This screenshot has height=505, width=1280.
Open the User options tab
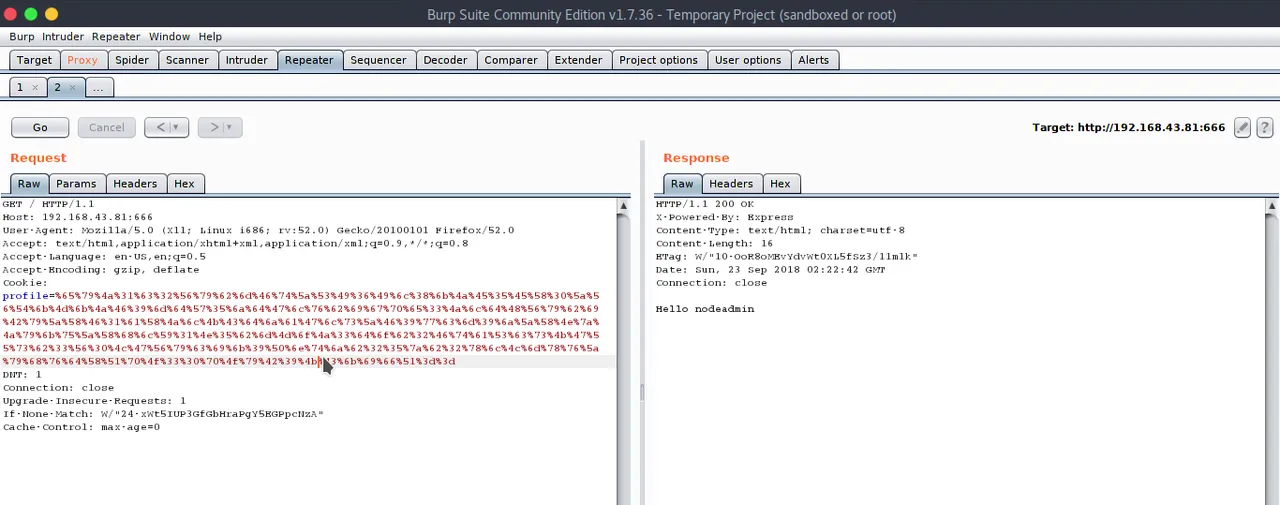[x=748, y=60]
